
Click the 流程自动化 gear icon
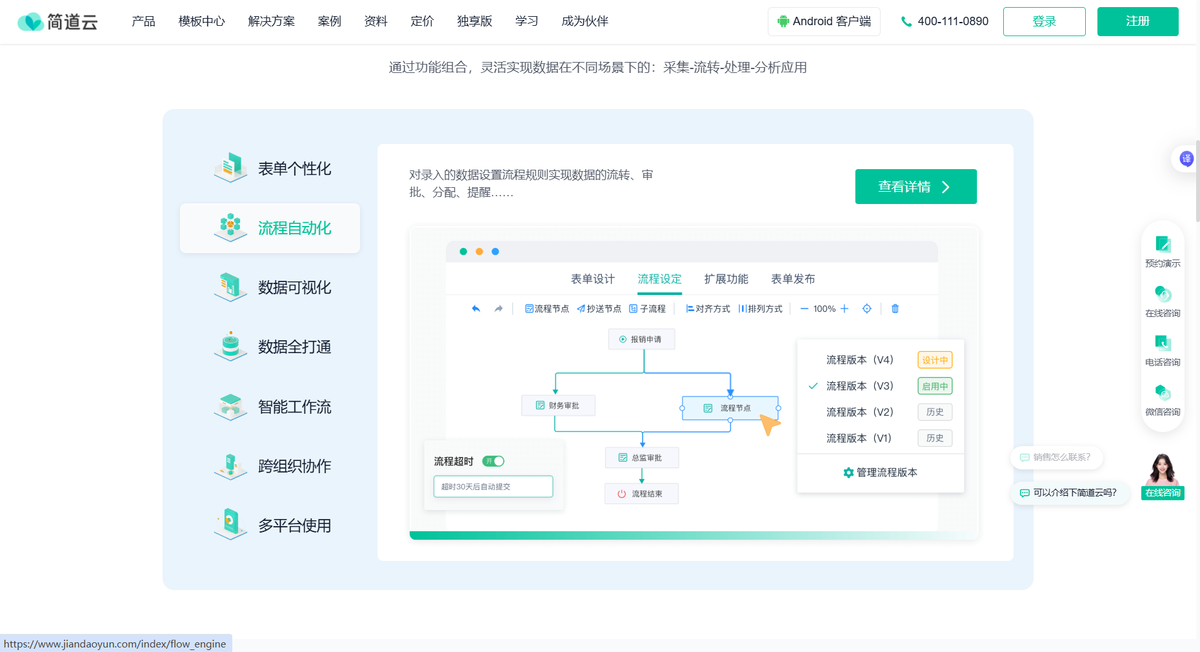point(230,227)
